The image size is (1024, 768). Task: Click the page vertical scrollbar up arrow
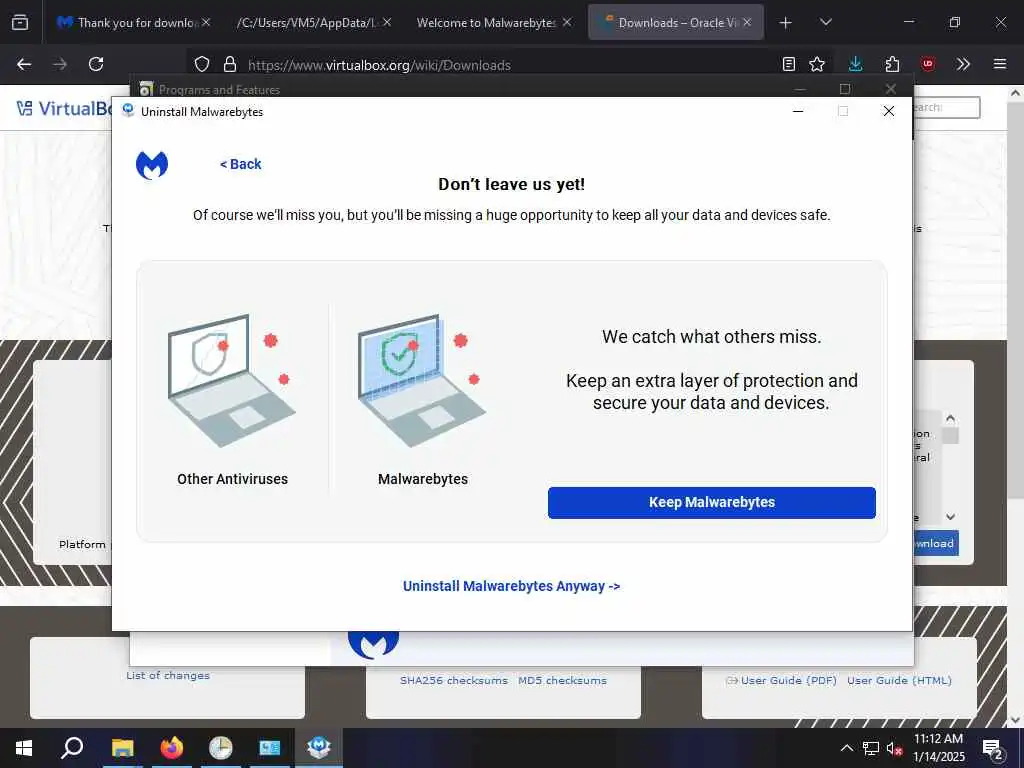(1016, 93)
